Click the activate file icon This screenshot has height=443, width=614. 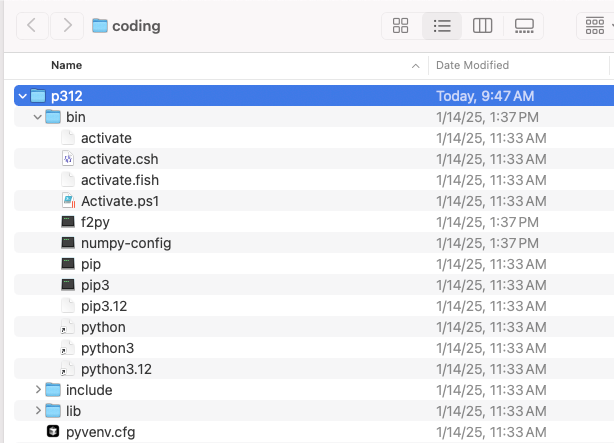click(x=68, y=138)
